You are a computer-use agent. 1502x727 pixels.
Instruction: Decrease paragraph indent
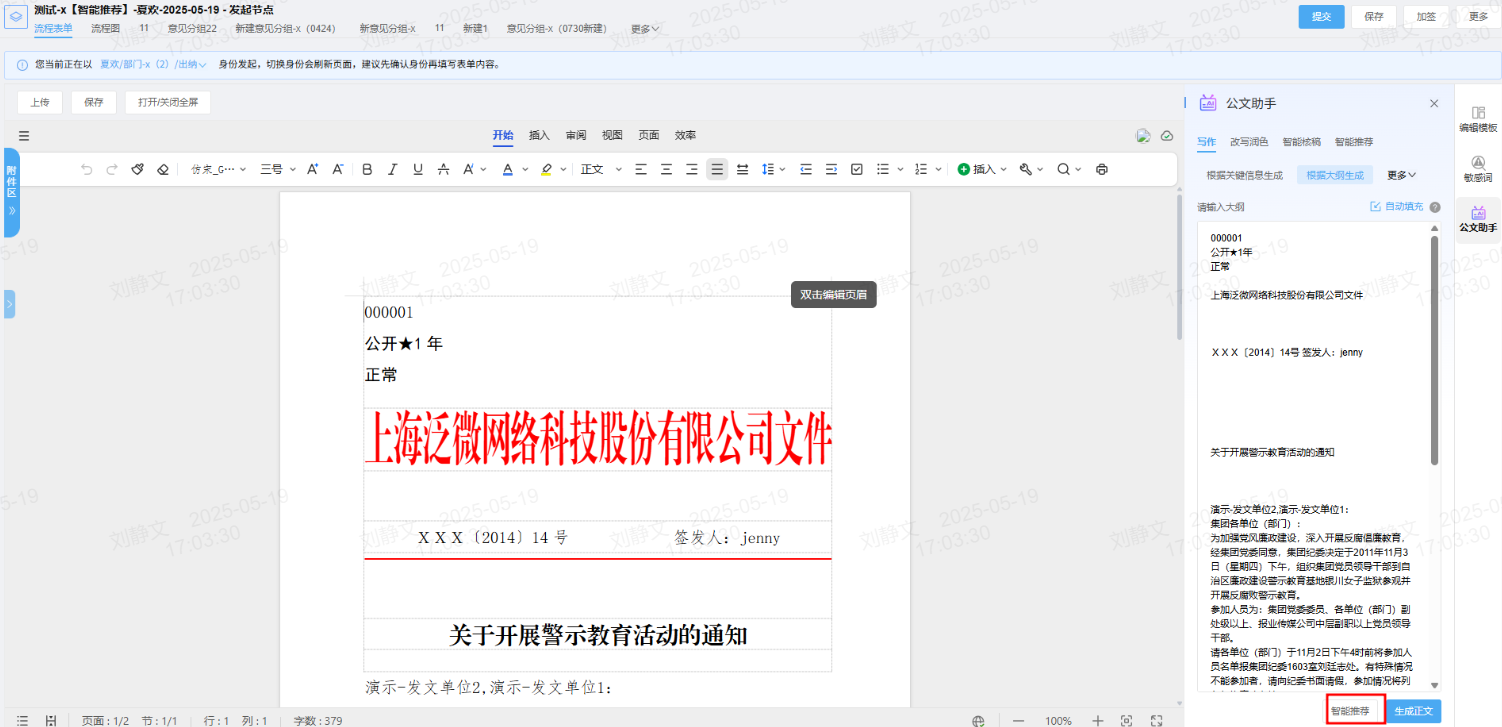pyautogui.click(x=806, y=169)
